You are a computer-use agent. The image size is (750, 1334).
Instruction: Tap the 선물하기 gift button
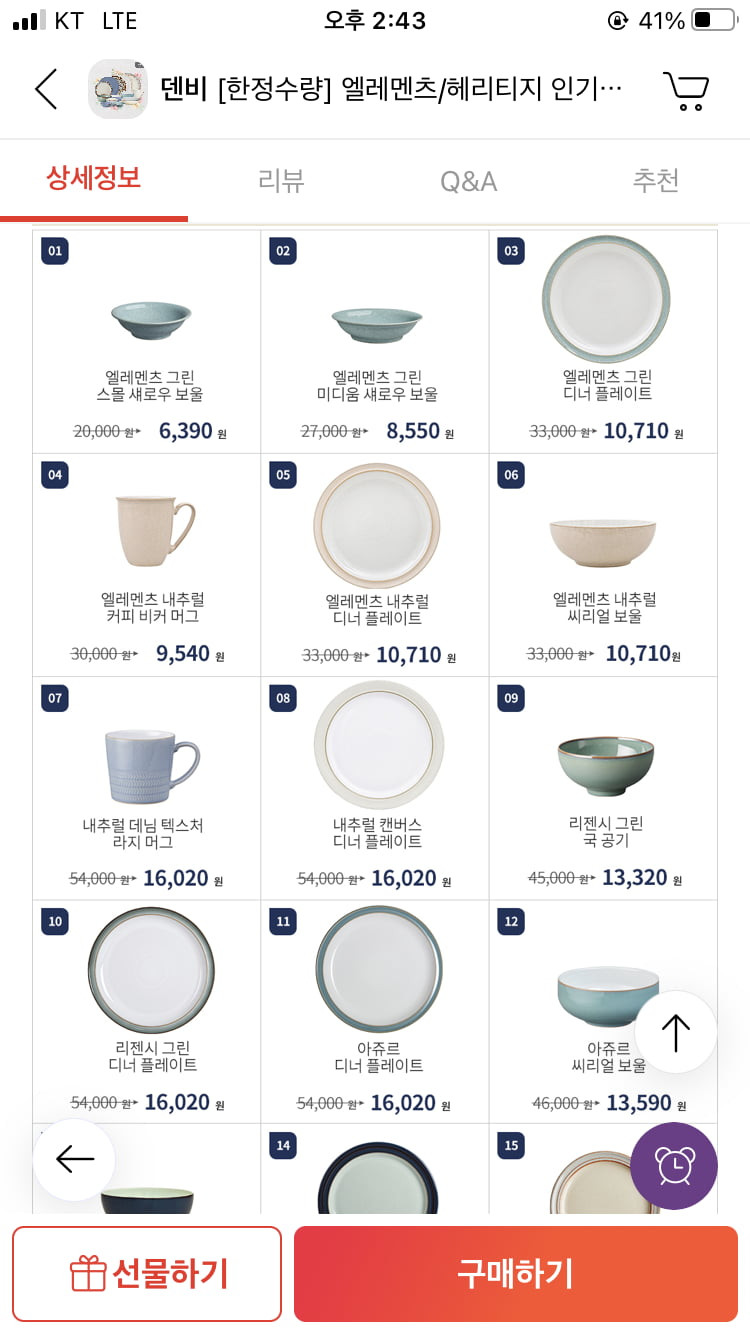[147, 1274]
